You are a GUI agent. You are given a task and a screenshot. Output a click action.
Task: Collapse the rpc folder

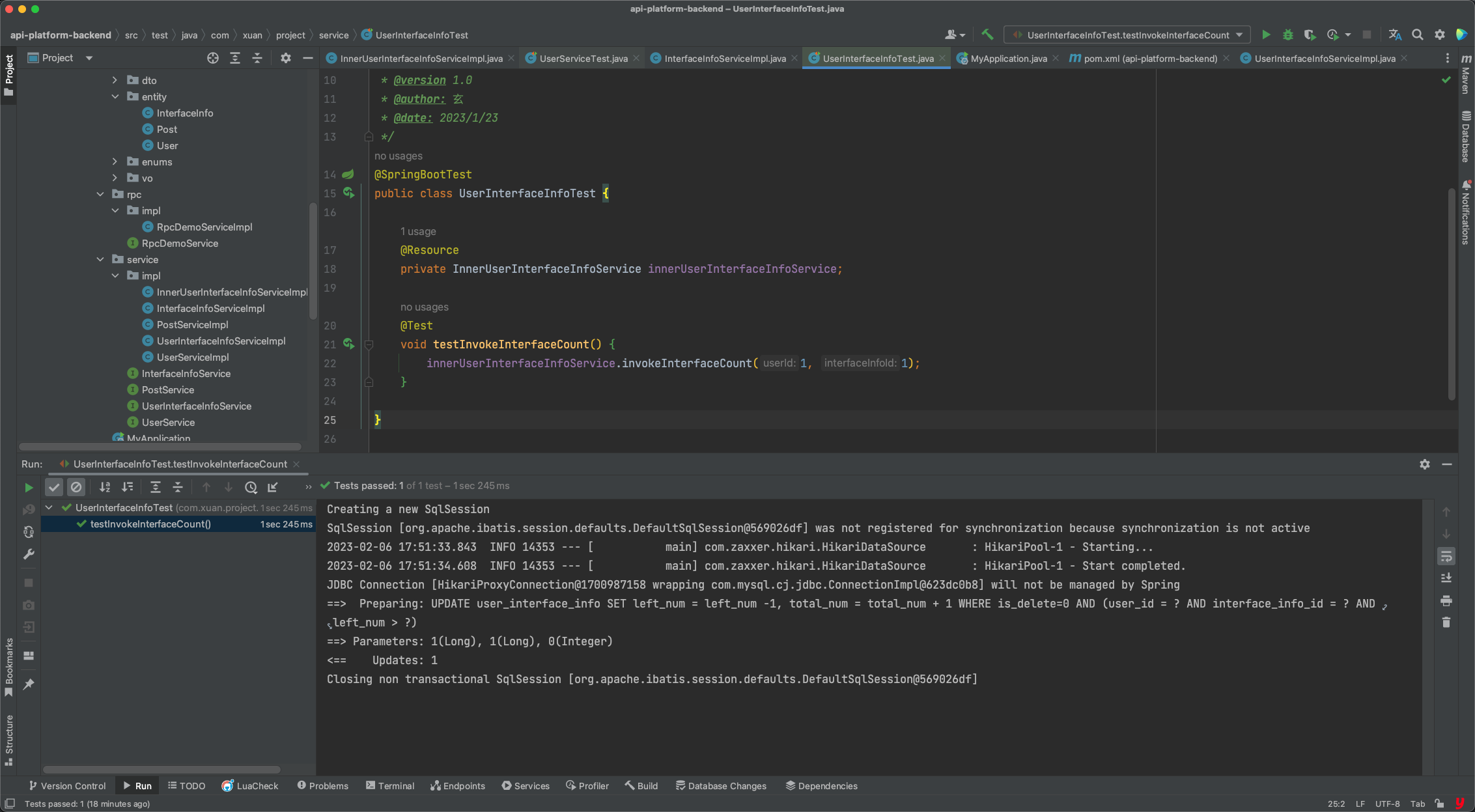(x=100, y=194)
